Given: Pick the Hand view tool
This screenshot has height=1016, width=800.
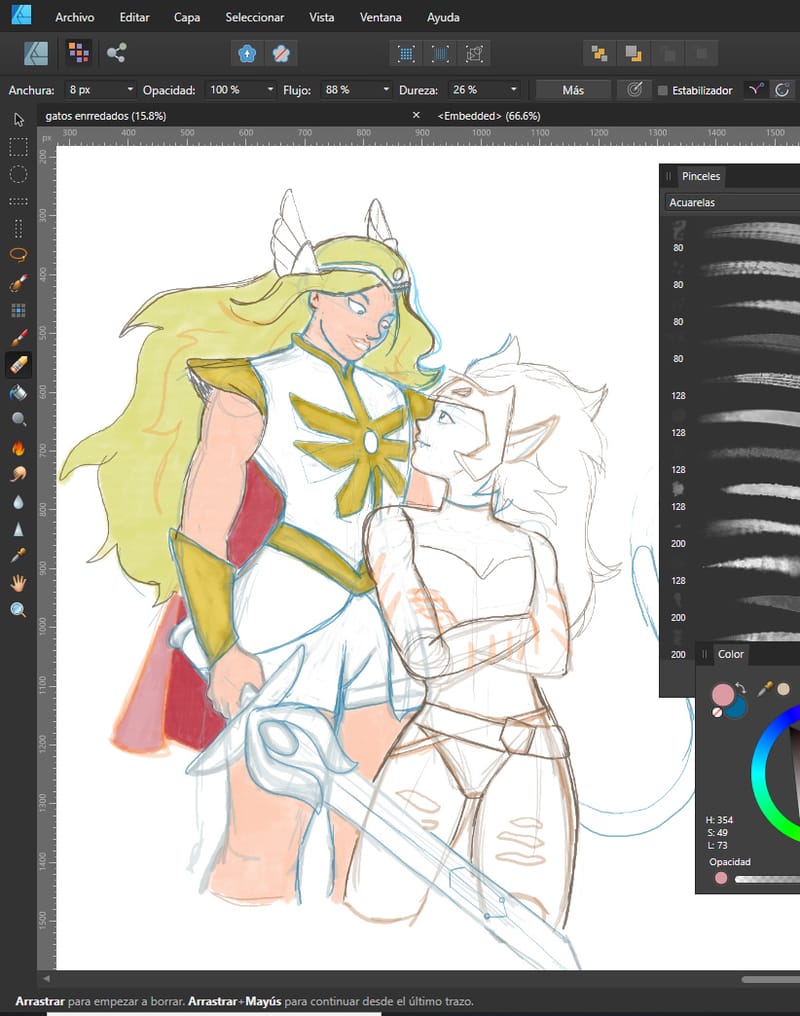Looking at the screenshot, I should pos(18,582).
